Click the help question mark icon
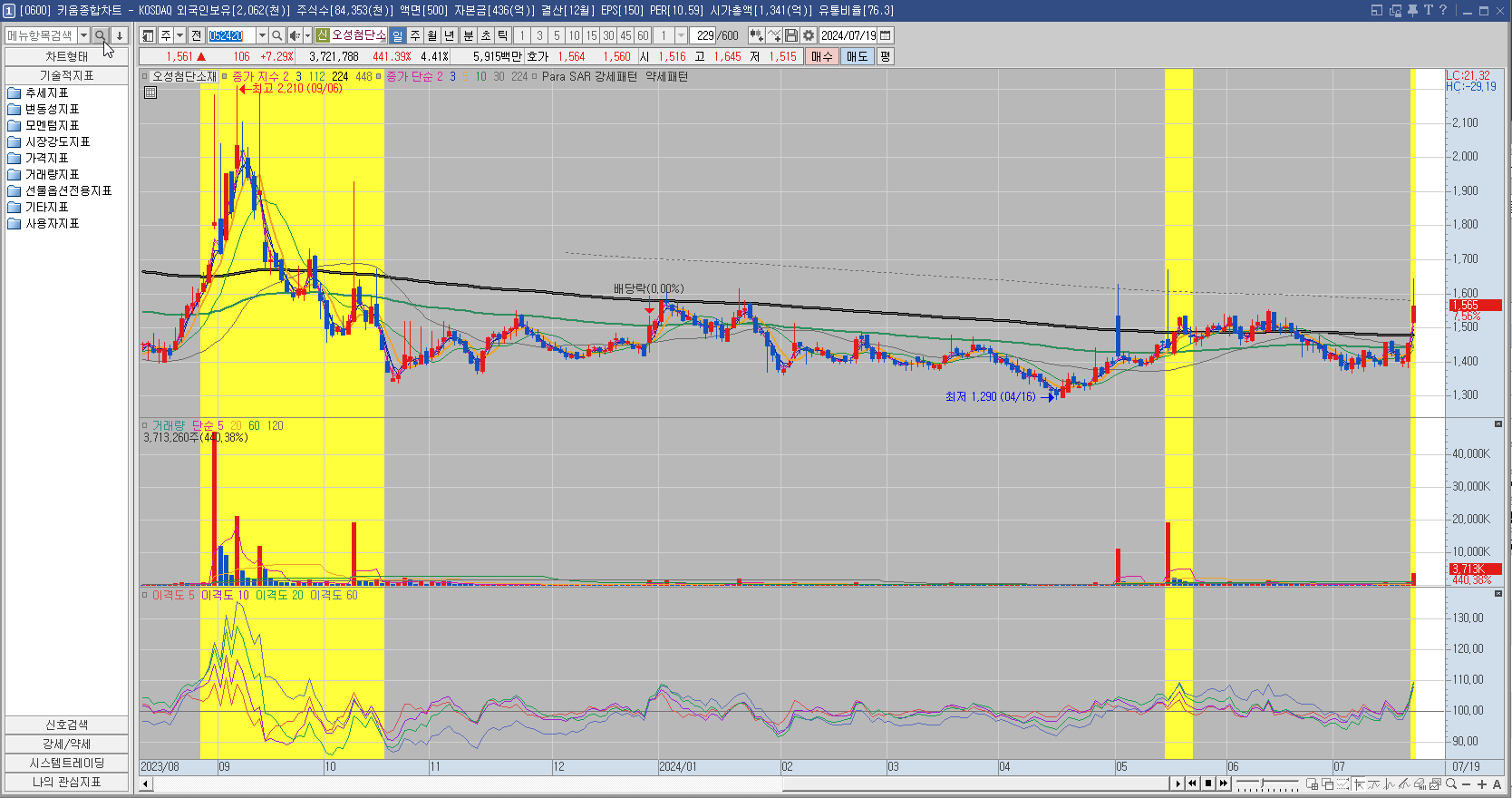 tap(1443, 10)
